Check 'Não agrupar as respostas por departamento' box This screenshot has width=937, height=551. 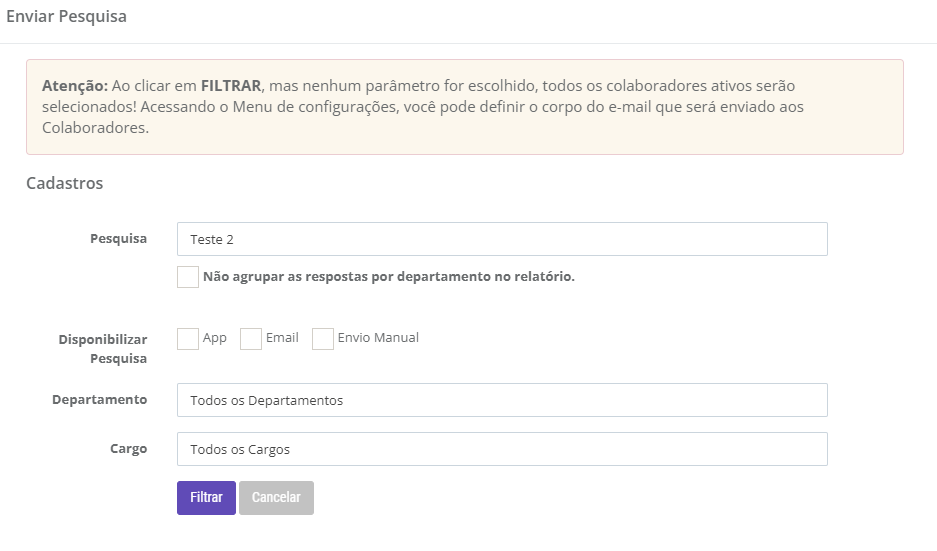(188, 277)
